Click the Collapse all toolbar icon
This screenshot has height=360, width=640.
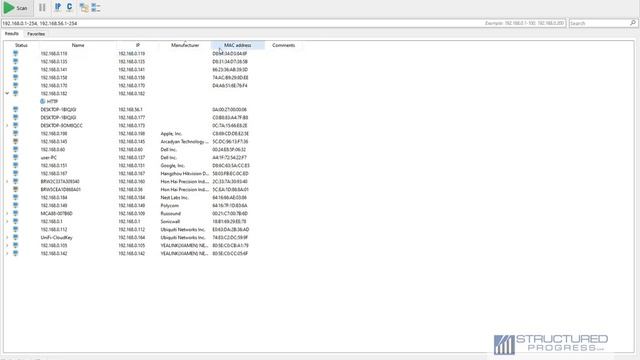click(x=96, y=7)
